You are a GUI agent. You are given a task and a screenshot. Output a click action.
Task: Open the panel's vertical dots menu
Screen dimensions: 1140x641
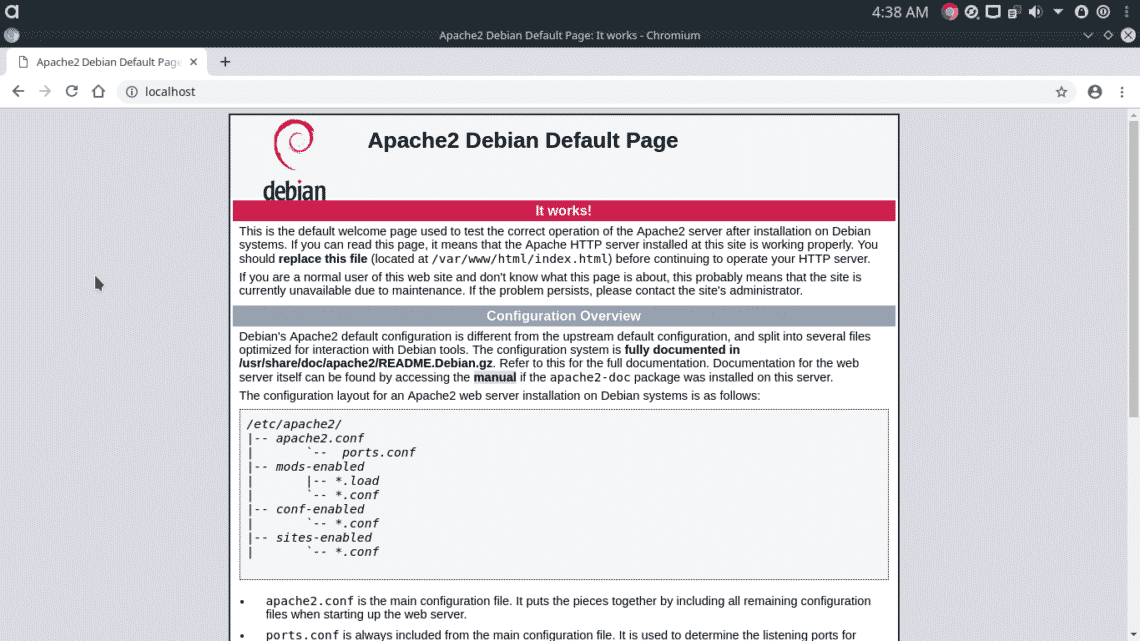pyautogui.click(x=1127, y=12)
